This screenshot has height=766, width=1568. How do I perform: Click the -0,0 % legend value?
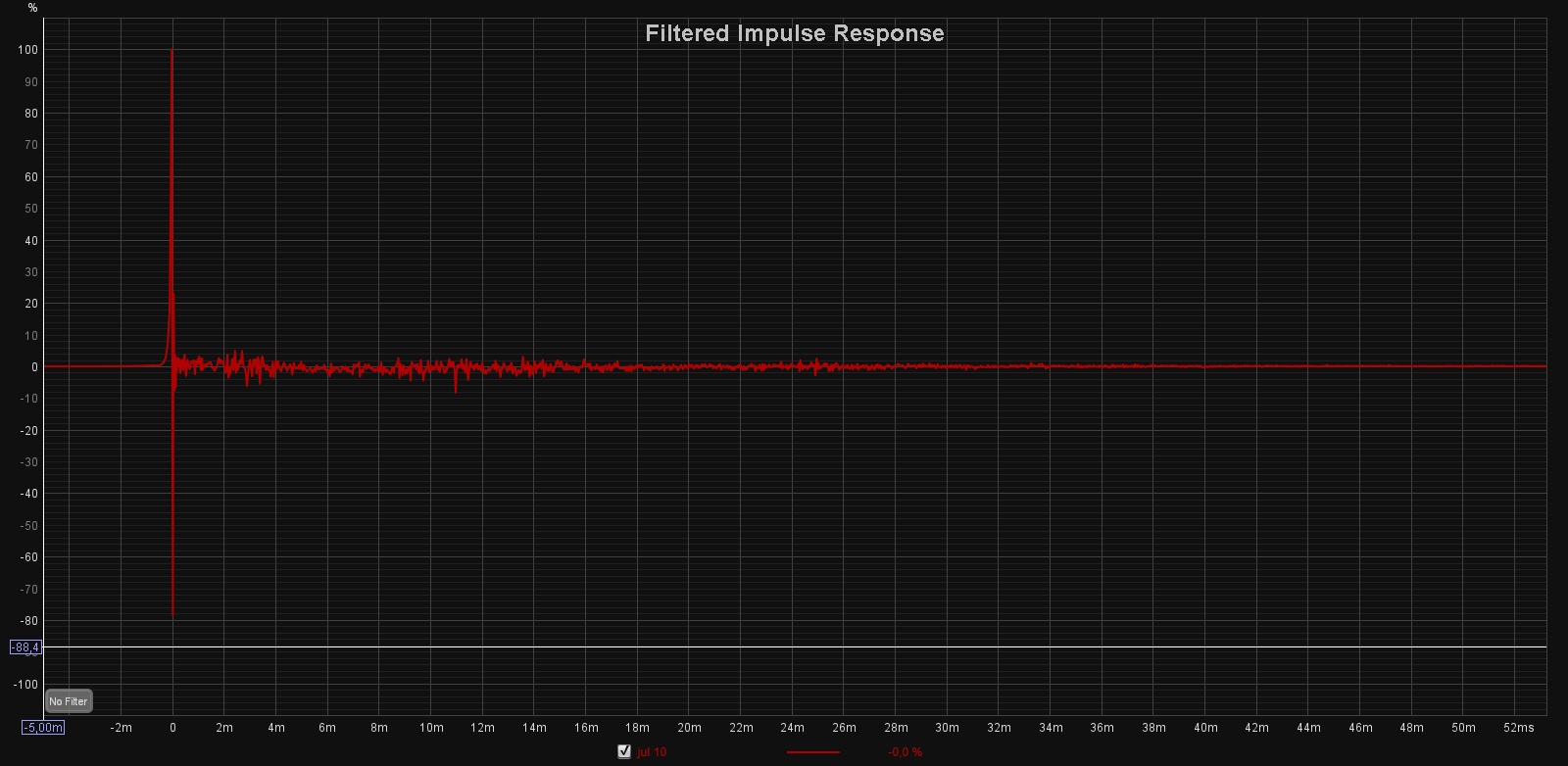pyautogui.click(x=905, y=752)
